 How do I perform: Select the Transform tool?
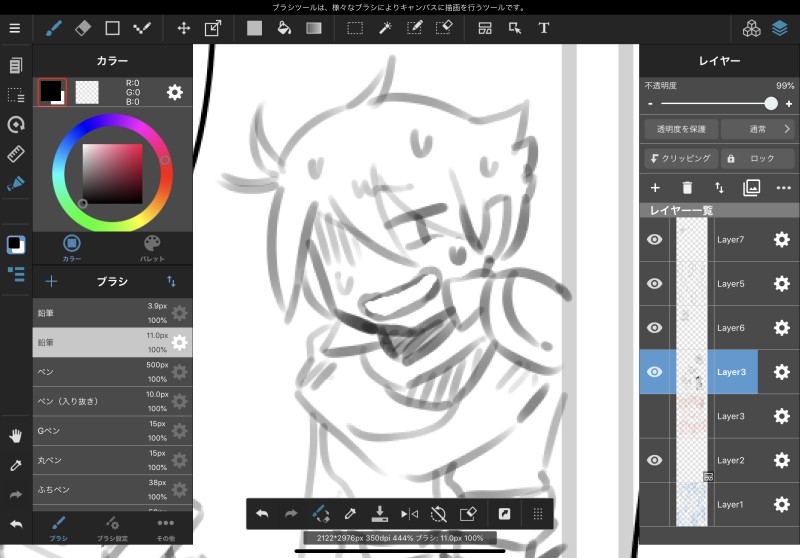(x=213, y=28)
